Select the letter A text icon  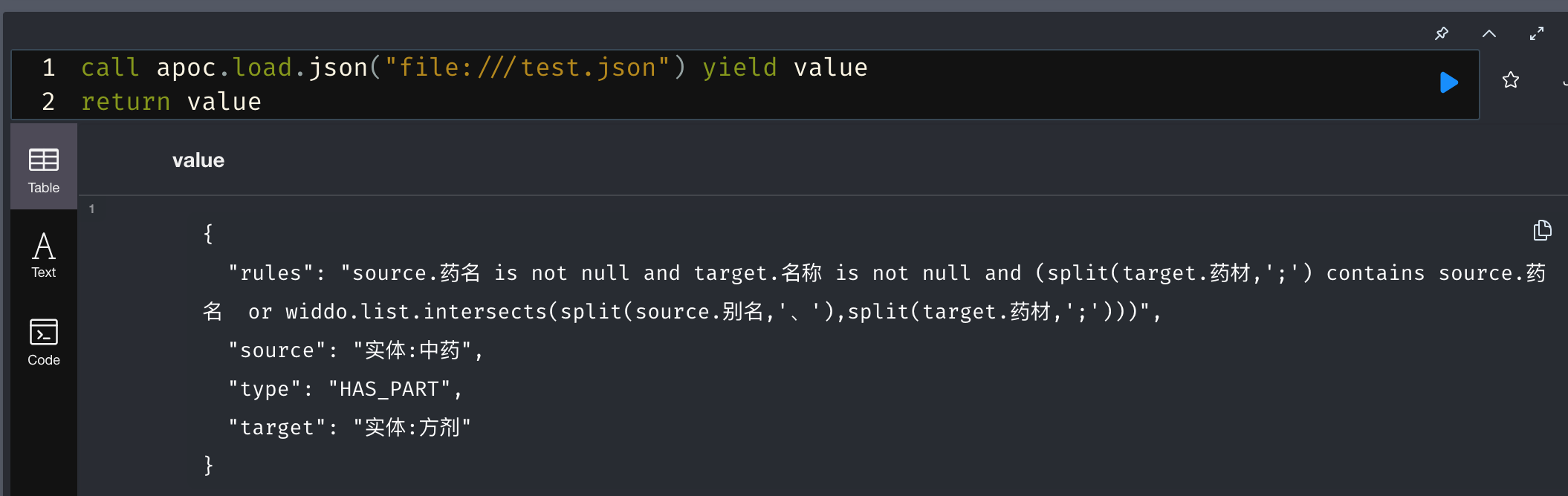[x=44, y=246]
